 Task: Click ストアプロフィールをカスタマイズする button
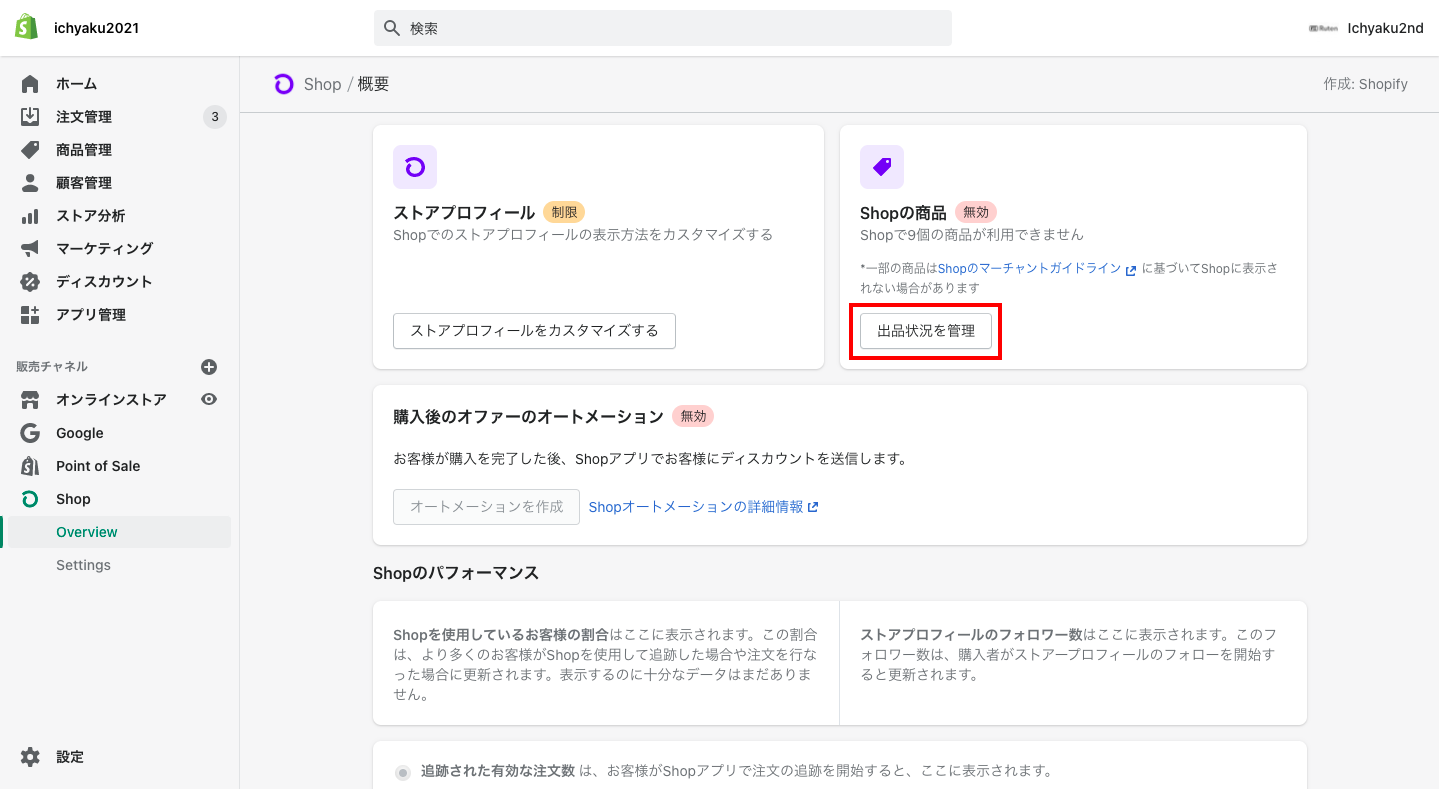(534, 331)
